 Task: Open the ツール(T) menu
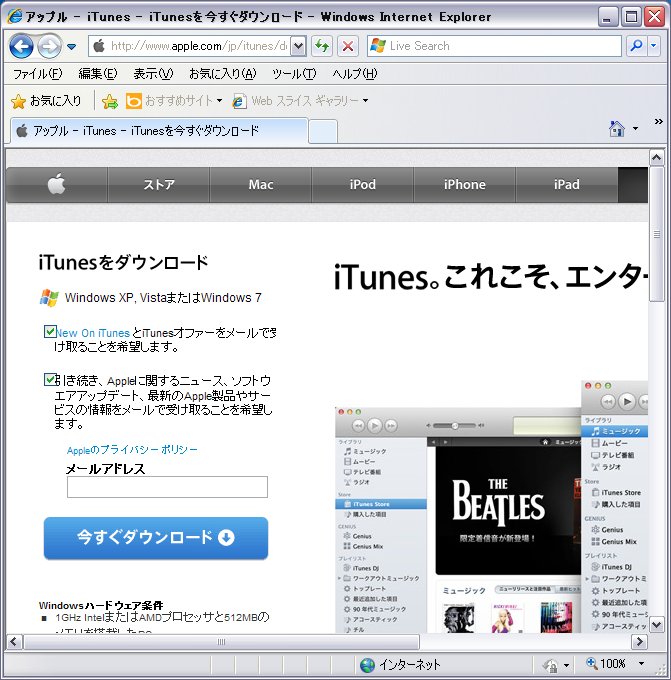(294, 74)
